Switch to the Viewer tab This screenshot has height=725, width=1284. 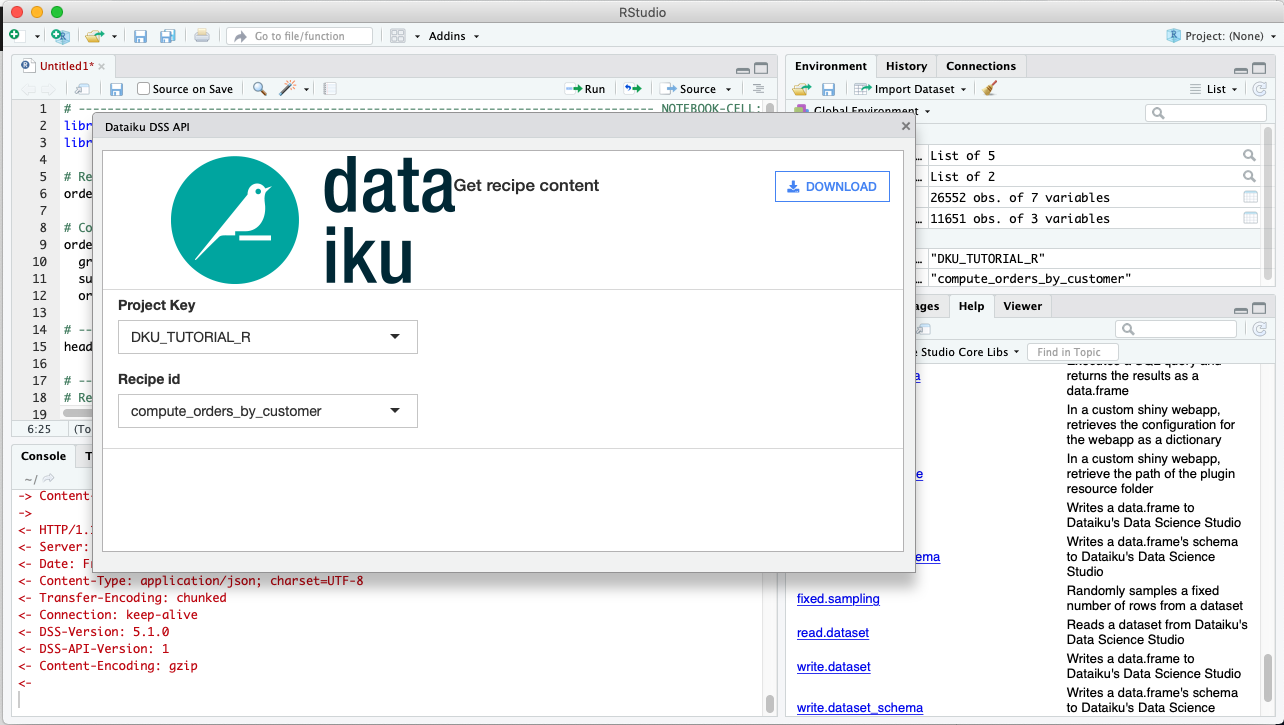pyautogui.click(x=1022, y=306)
